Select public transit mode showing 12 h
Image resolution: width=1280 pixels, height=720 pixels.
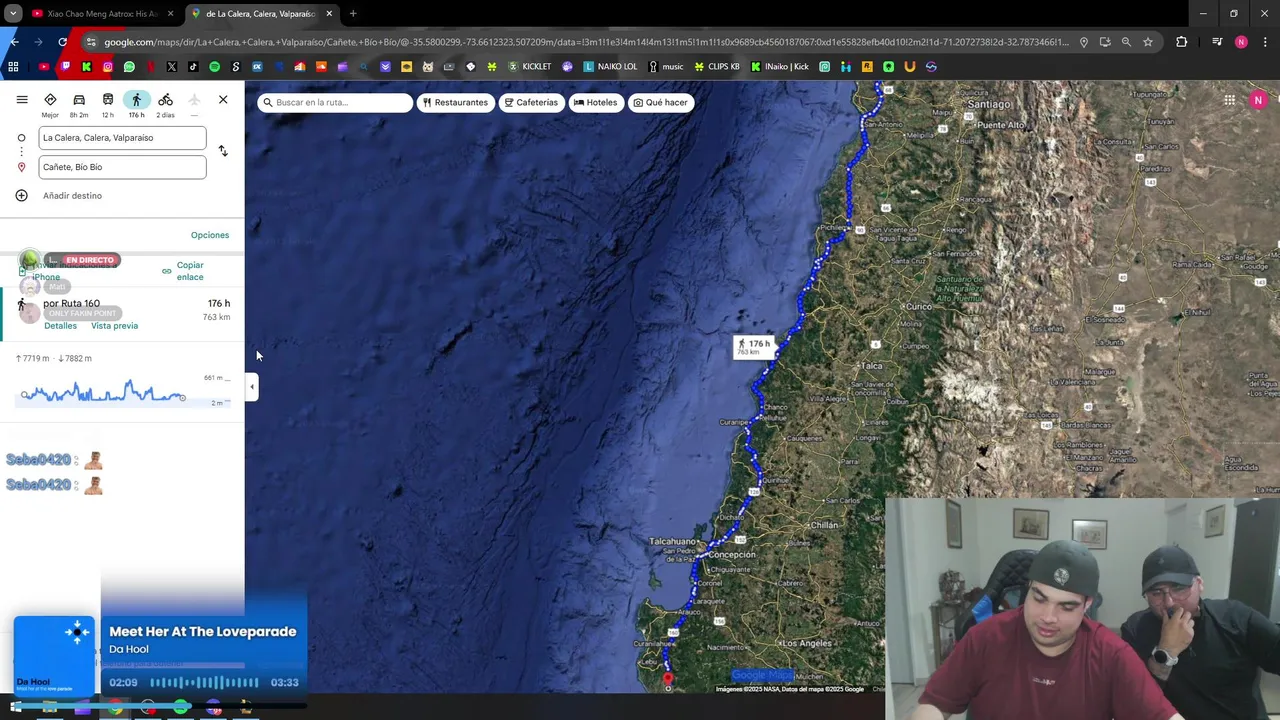click(x=108, y=104)
